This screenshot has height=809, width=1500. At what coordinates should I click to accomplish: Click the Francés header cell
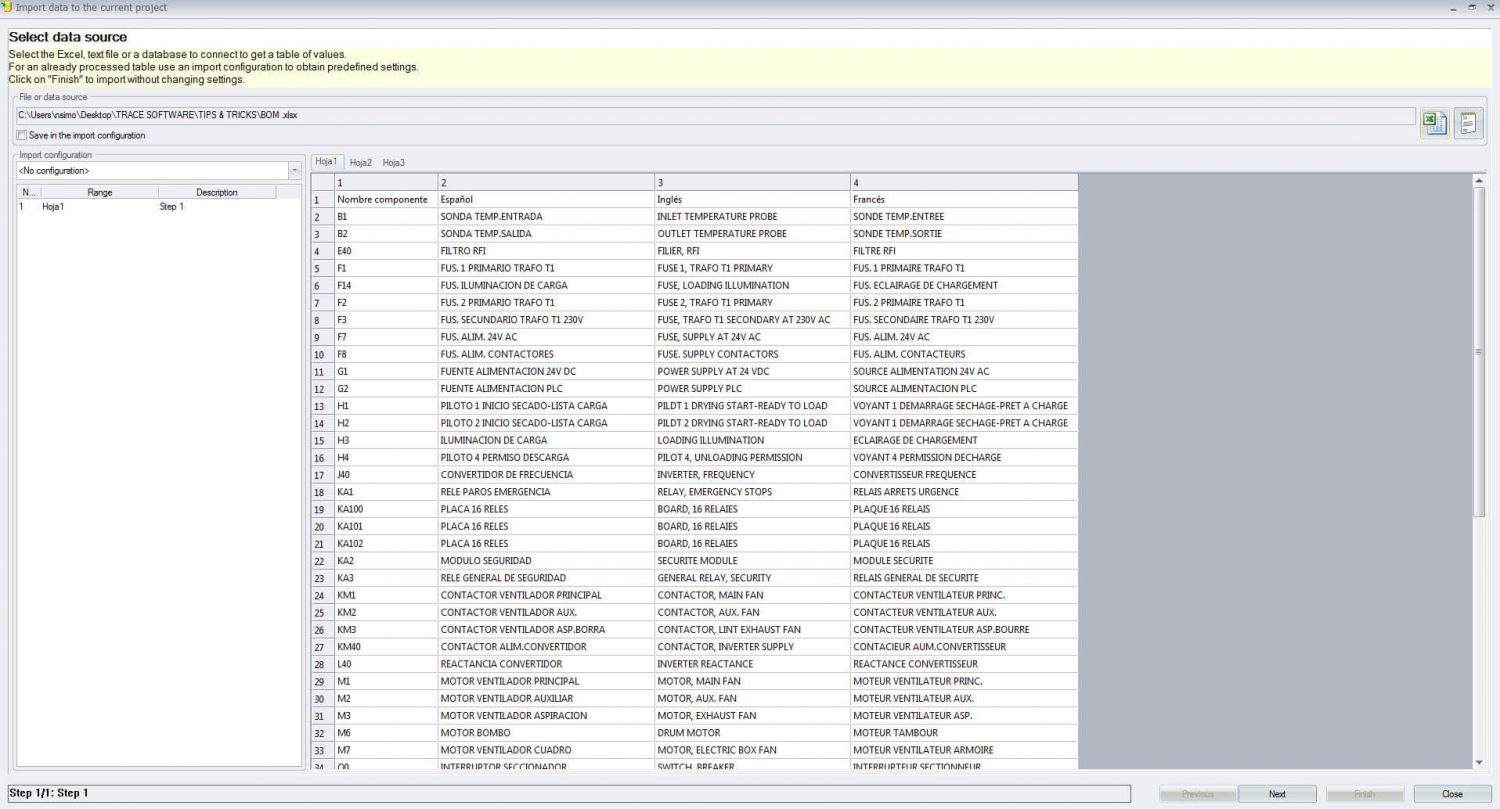pyautogui.click(x=964, y=199)
